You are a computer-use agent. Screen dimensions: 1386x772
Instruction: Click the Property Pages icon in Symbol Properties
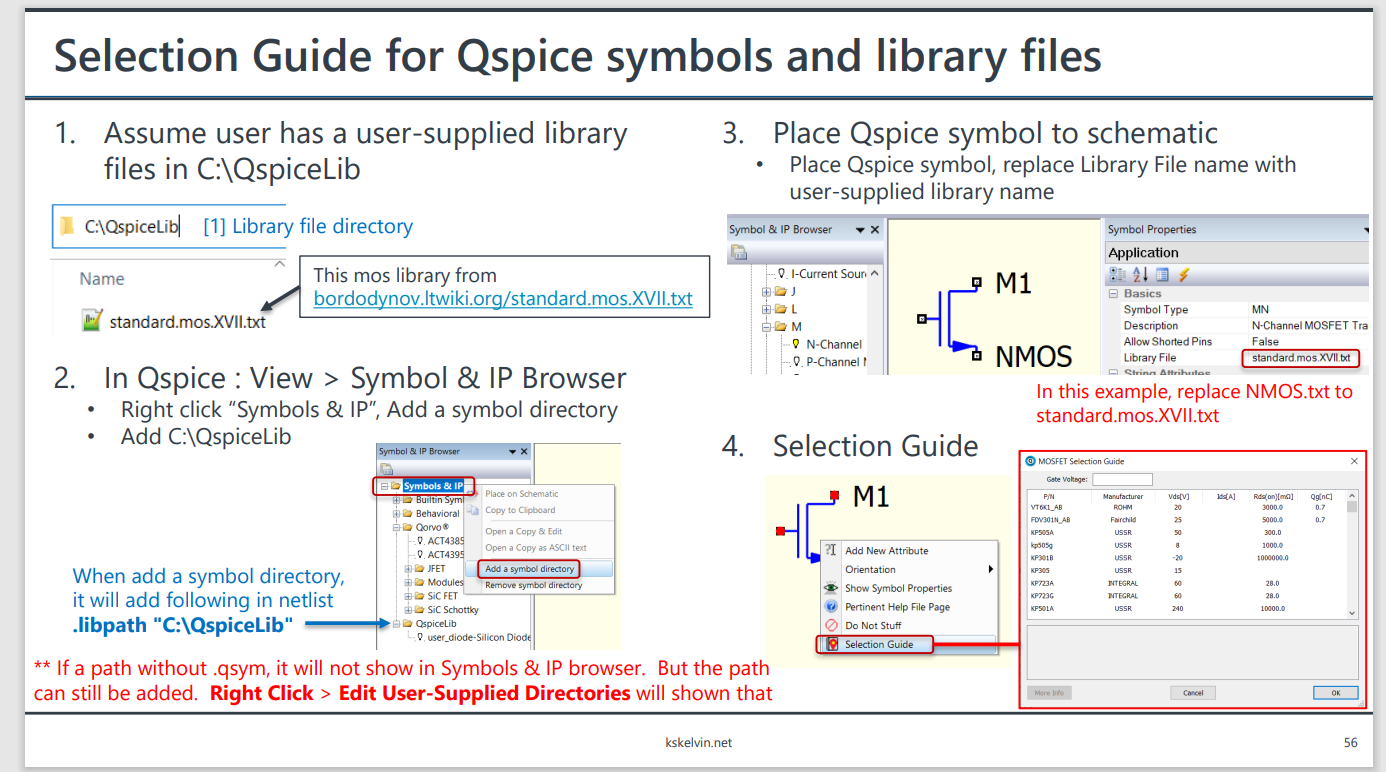tap(1162, 275)
